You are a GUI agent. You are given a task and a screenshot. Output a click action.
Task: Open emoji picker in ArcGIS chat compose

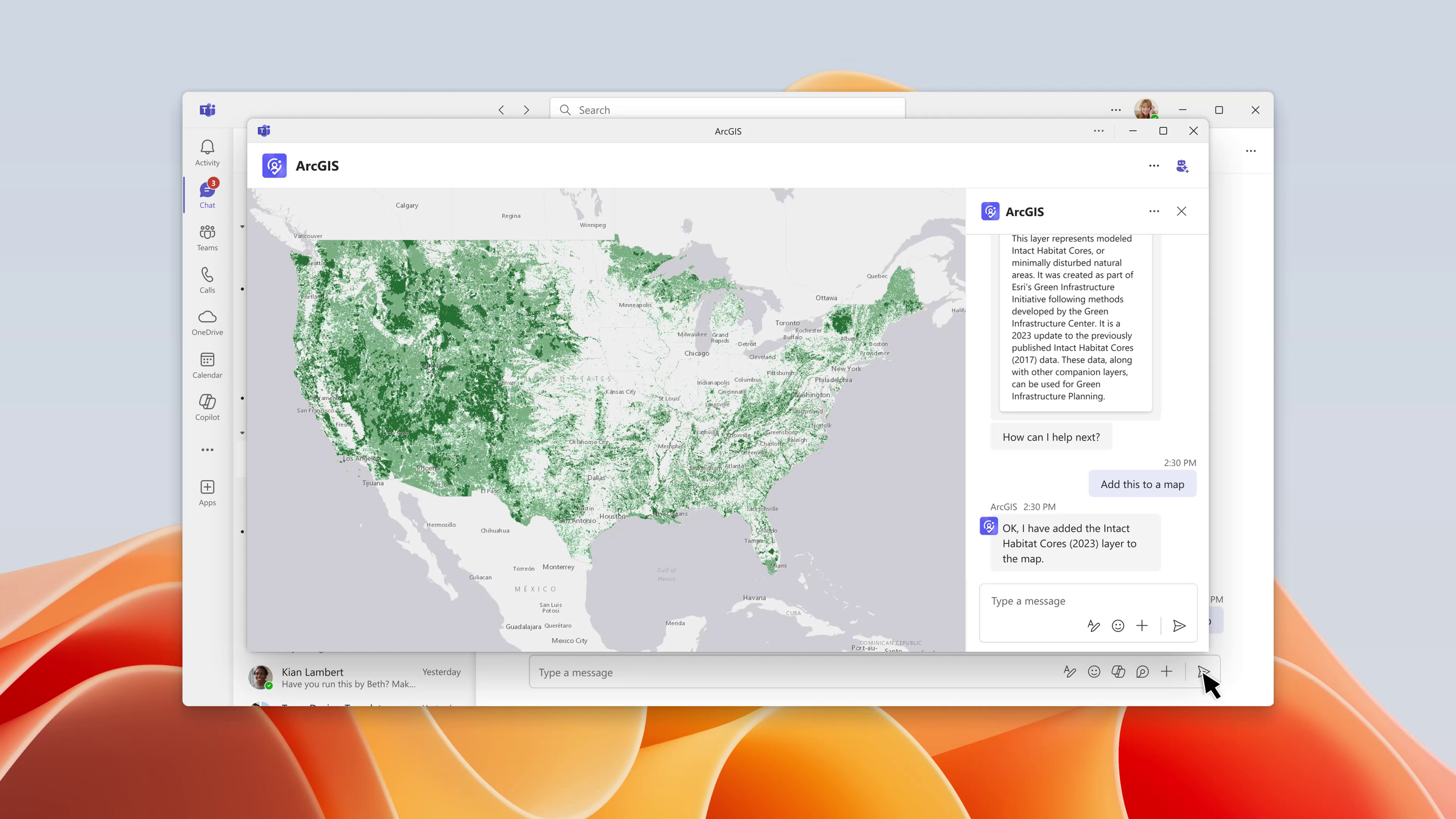click(x=1118, y=626)
